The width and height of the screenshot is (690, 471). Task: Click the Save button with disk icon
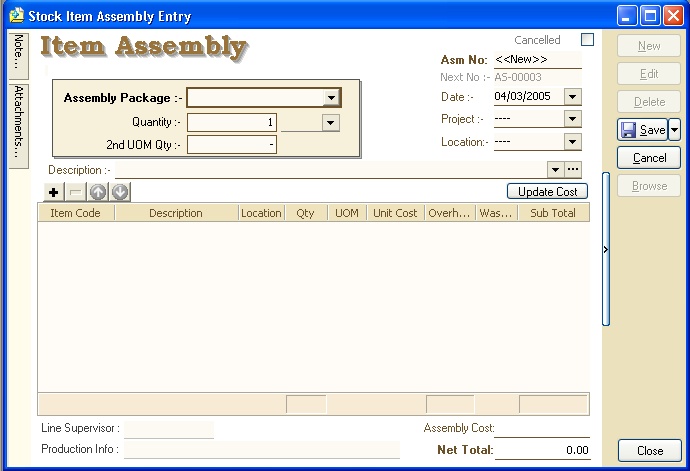tap(642, 130)
